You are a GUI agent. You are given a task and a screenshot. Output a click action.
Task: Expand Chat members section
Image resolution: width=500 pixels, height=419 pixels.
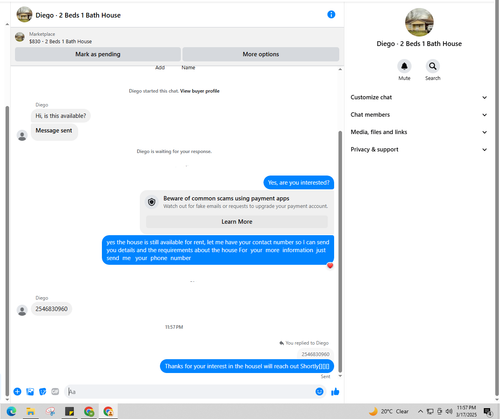point(419,115)
